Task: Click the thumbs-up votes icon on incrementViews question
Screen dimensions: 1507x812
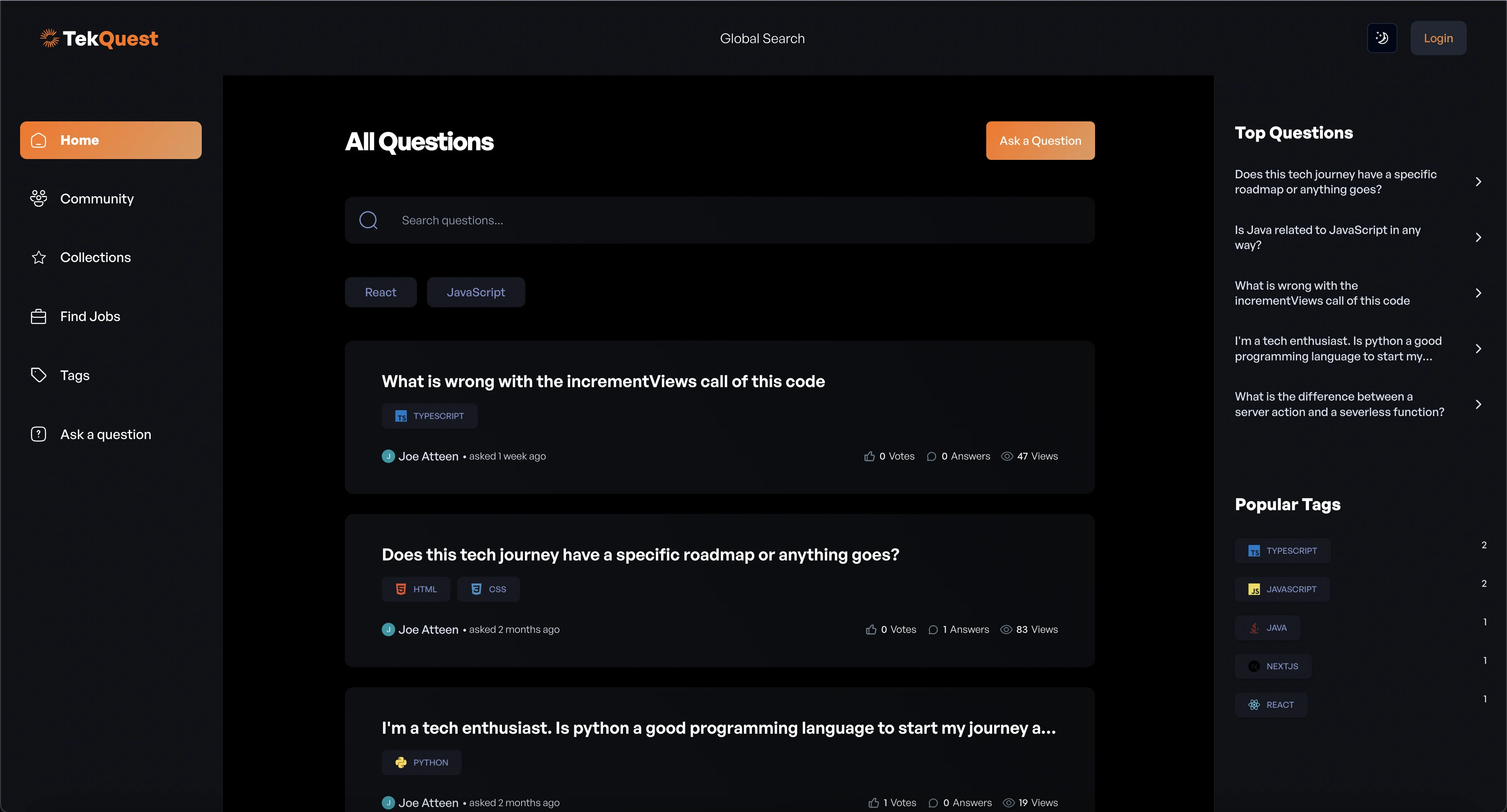Action: tap(869, 456)
